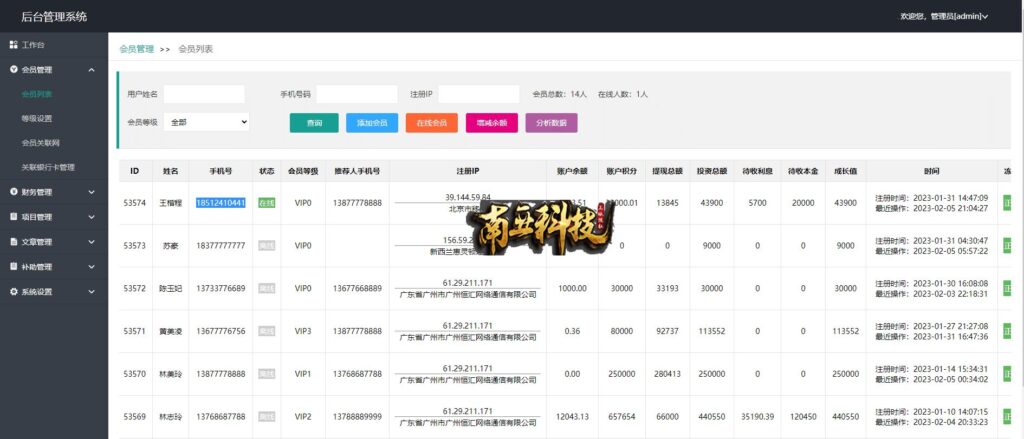The image size is (1024, 439).
Task: Click member ID 53570
Action: (x=134, y=374)
